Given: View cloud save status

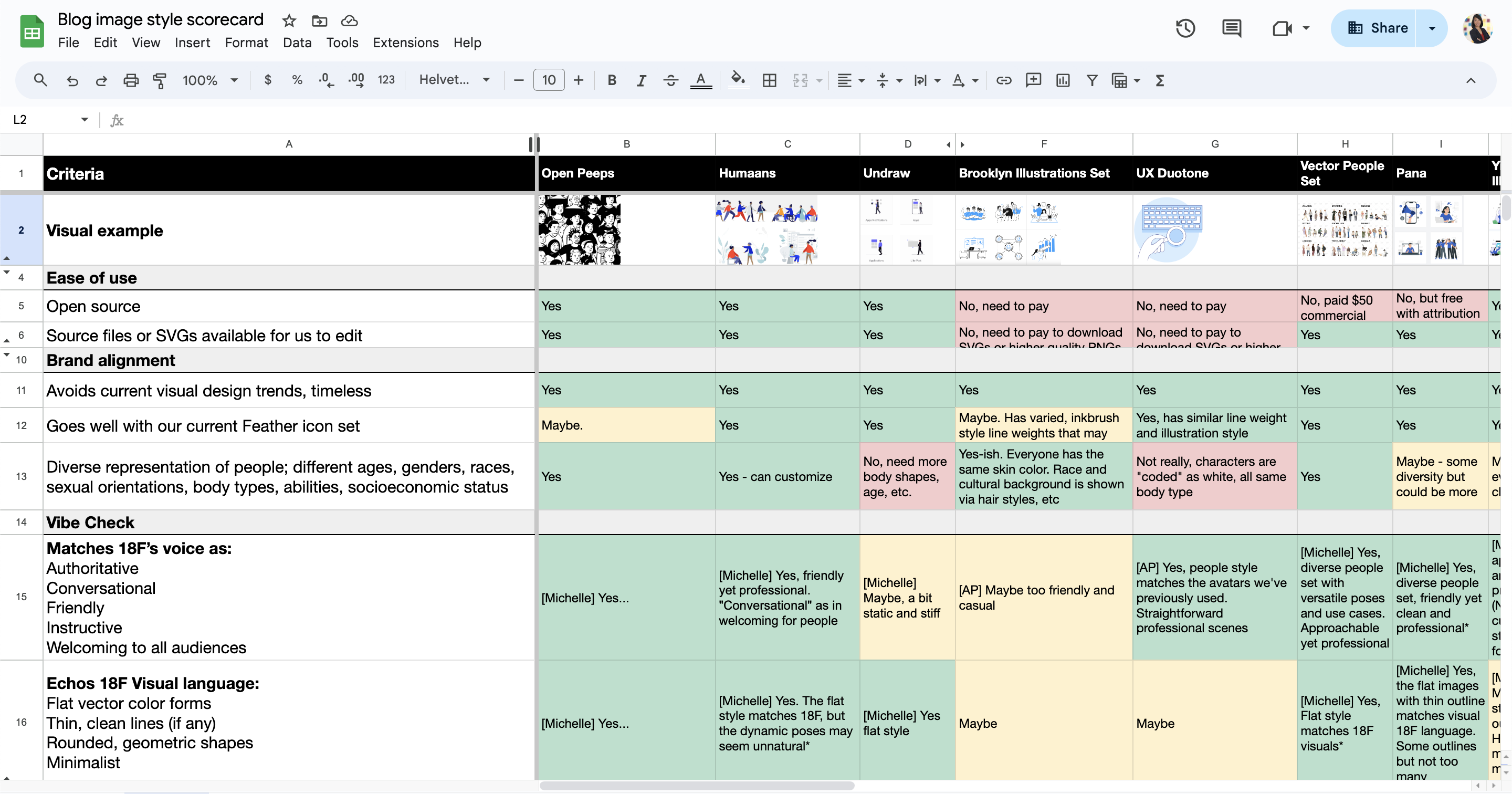Looking at the screenshot, I should [349, 21].
